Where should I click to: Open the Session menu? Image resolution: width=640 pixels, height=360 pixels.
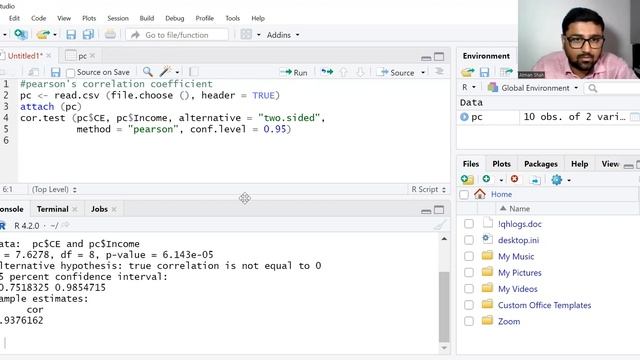click(x=118, y=18)
